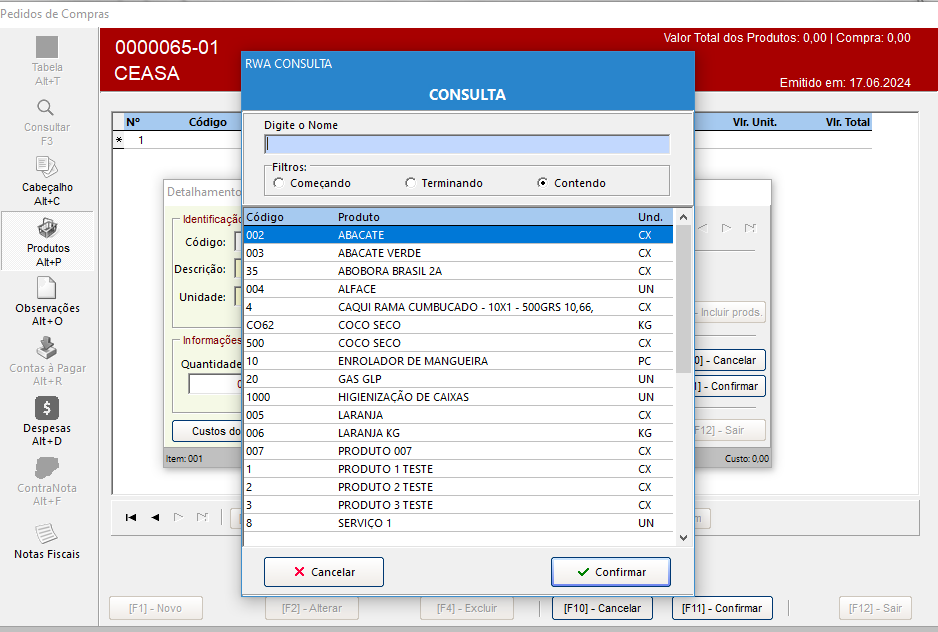Open the Despesas dollar icon
Screen dimensions: 938x632
tap(47, 408)
